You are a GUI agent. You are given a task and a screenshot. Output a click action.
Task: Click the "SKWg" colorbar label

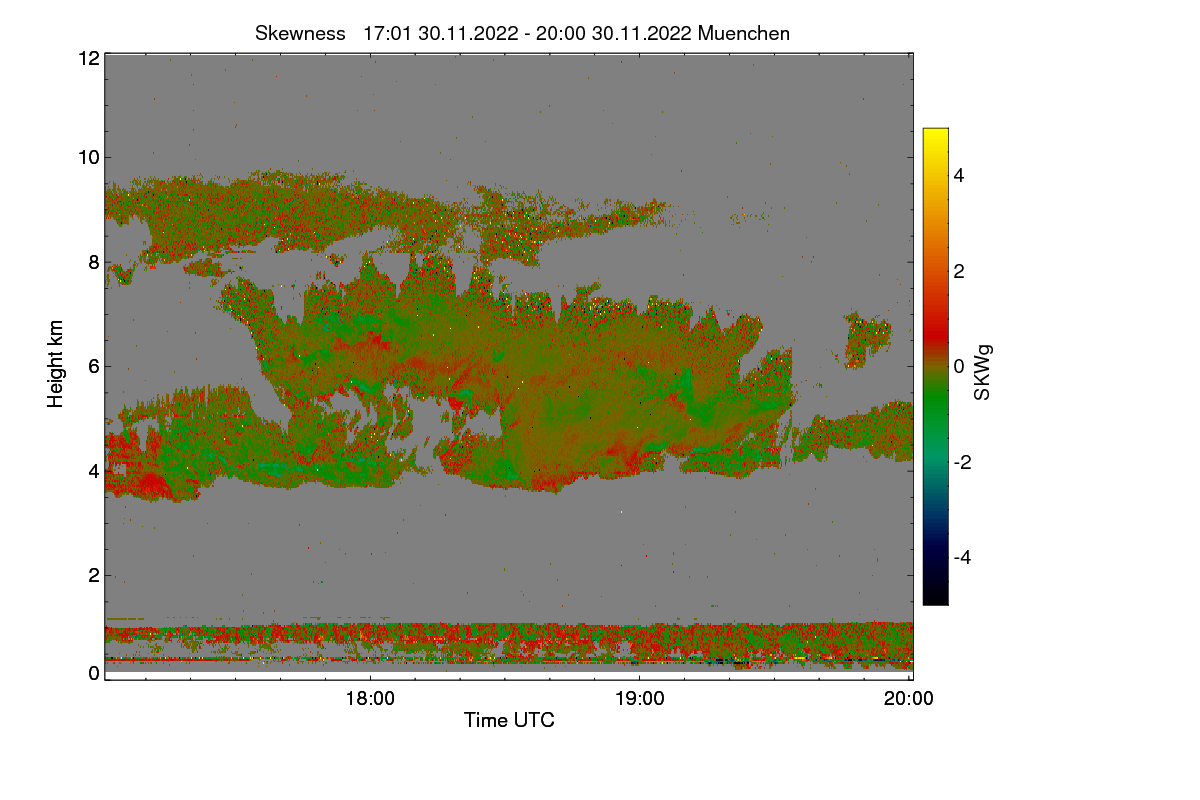[983, 374]
